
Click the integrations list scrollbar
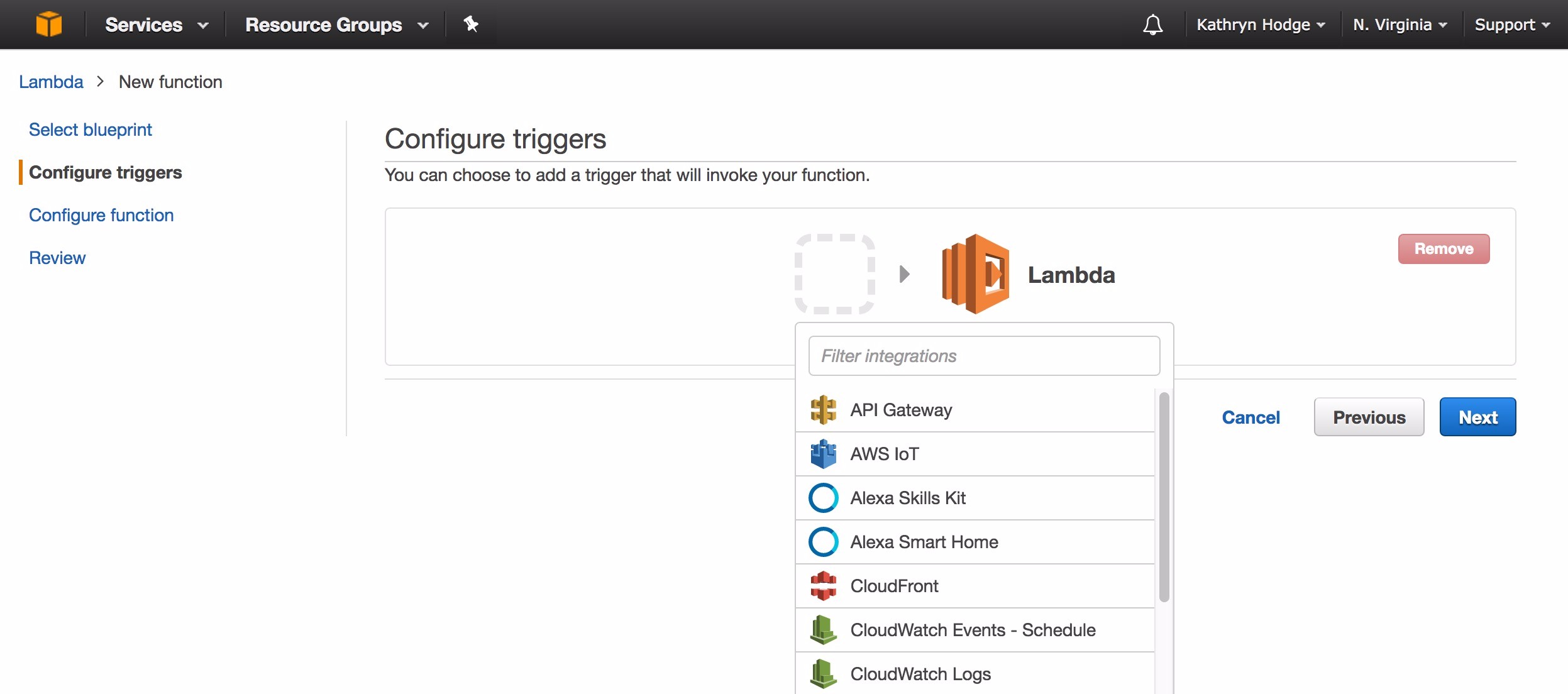[1164, 497]
